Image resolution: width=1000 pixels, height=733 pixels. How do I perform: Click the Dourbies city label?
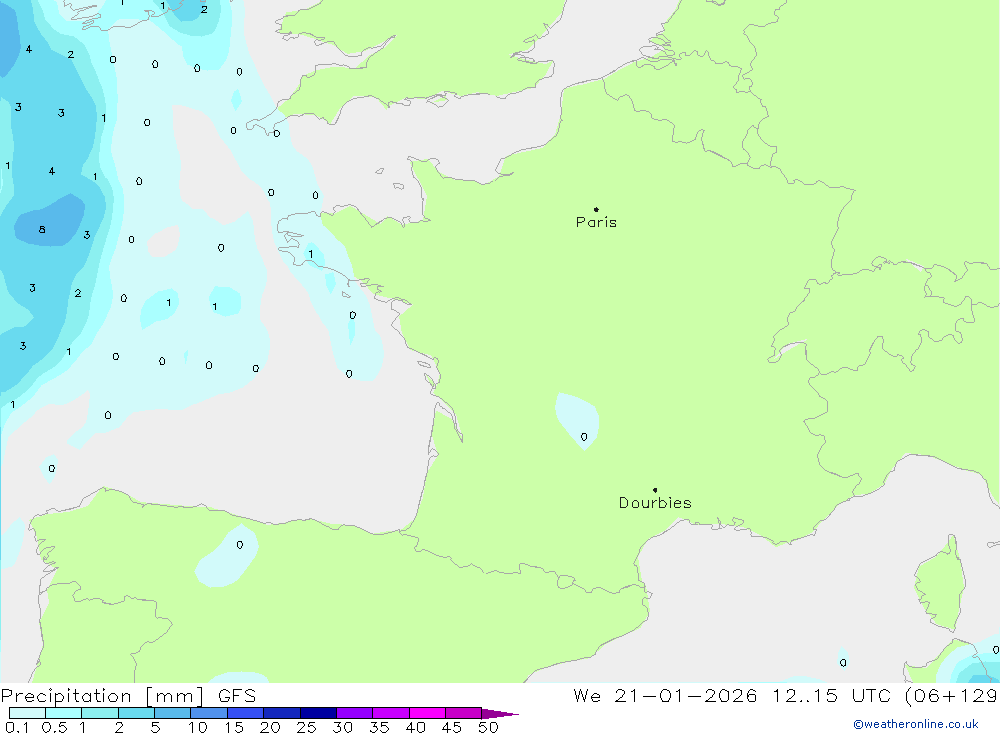pos(655,503)
